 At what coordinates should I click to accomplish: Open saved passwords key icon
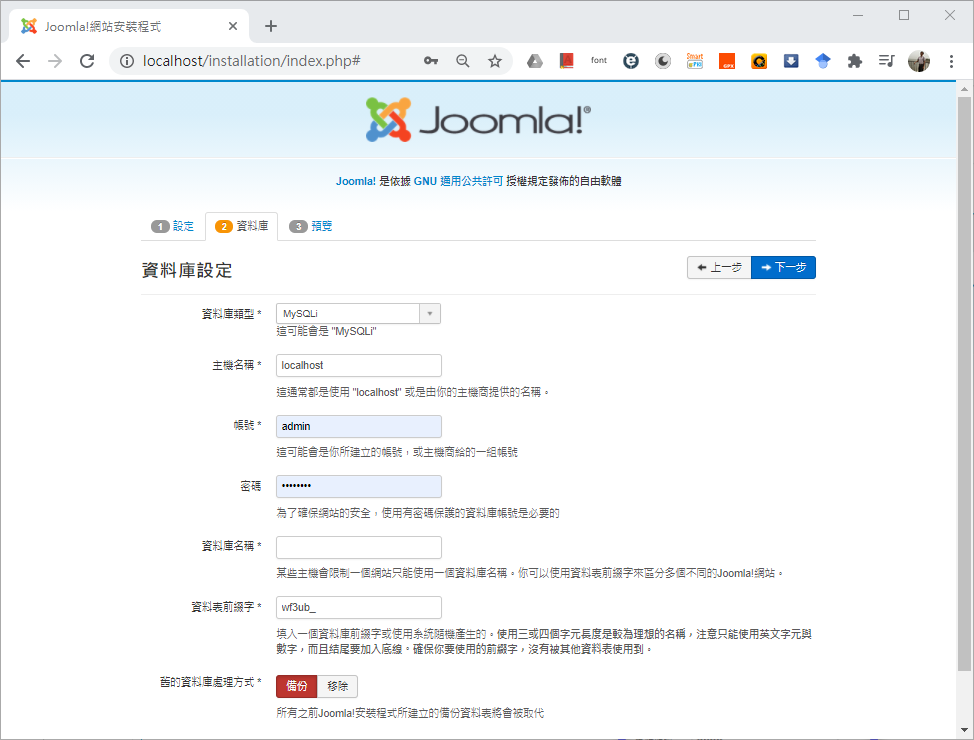(430, 61)
